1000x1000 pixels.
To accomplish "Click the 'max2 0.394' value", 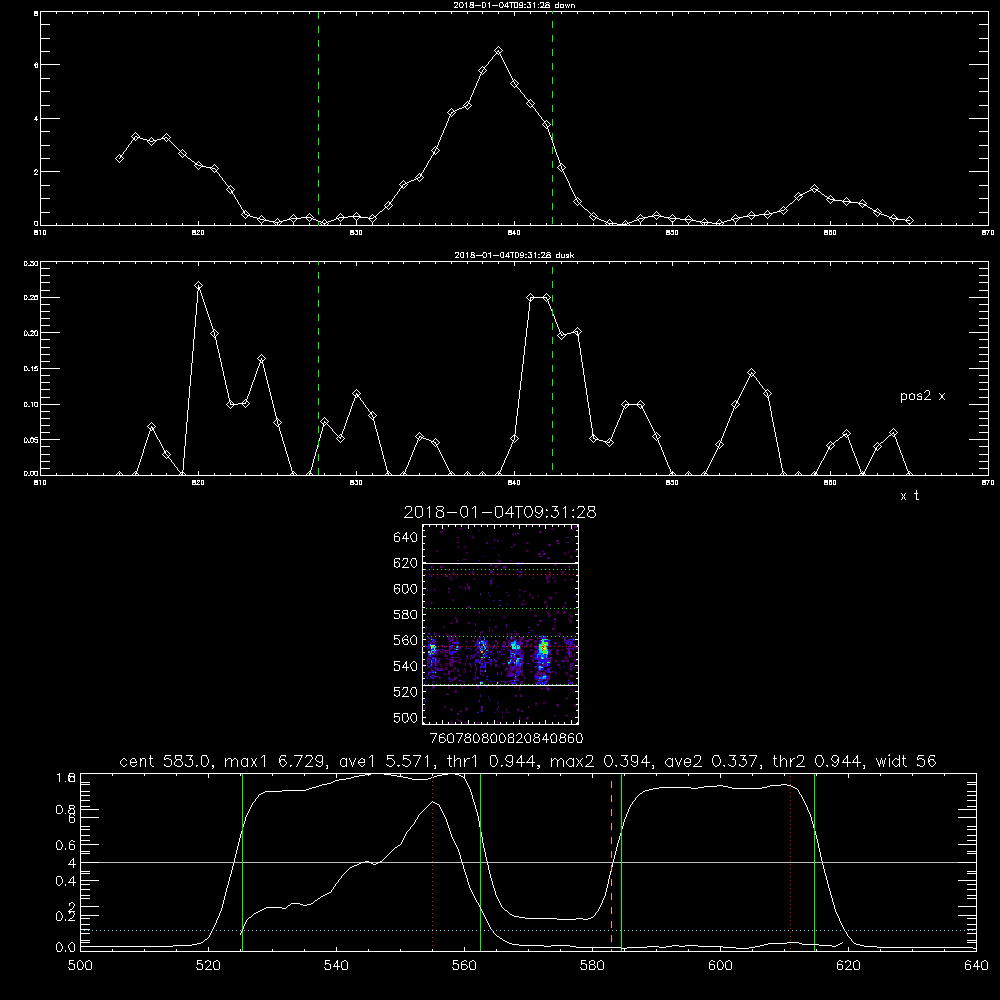I will tap(599, 761).
